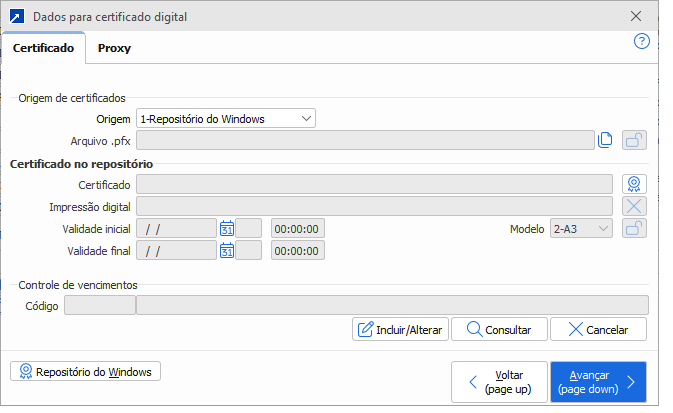Image resolution: width=673 pixels, height=413 pixels.
Task: Click the Cancelar button
Action: pyautogui.click(x=598, y=329)
